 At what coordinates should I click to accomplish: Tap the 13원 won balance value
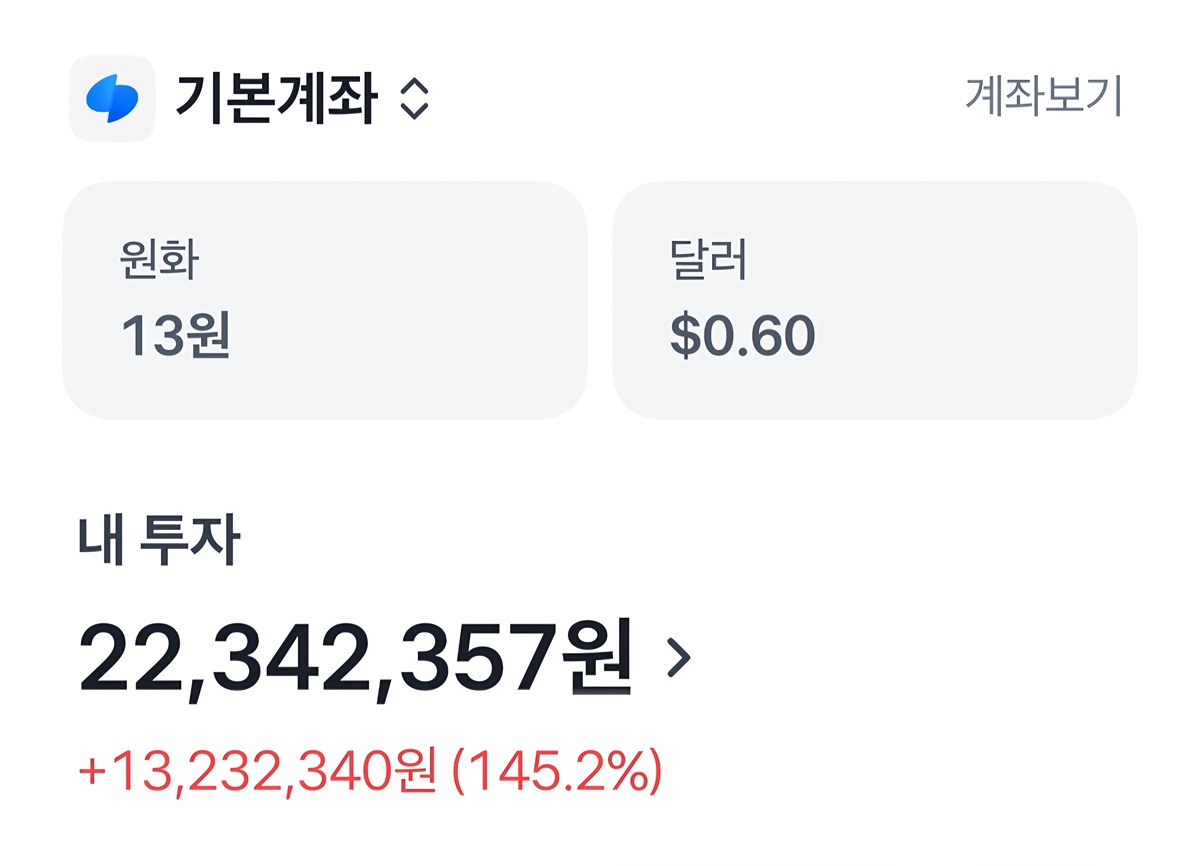(175, 336)
